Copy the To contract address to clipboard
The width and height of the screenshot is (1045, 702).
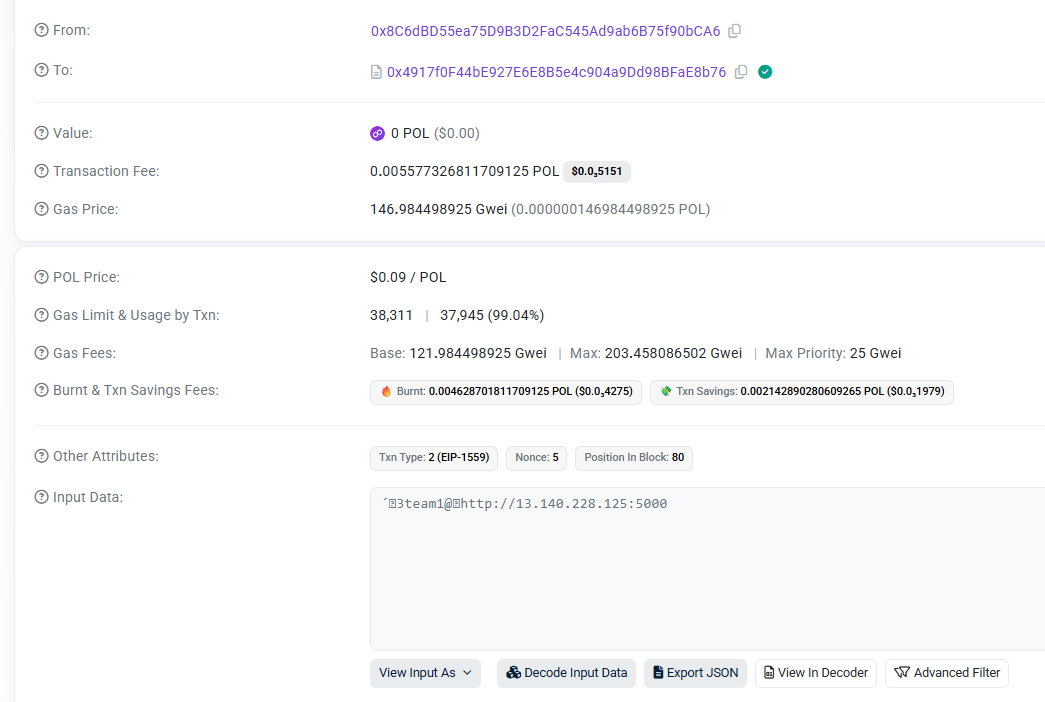click(740, 72)
